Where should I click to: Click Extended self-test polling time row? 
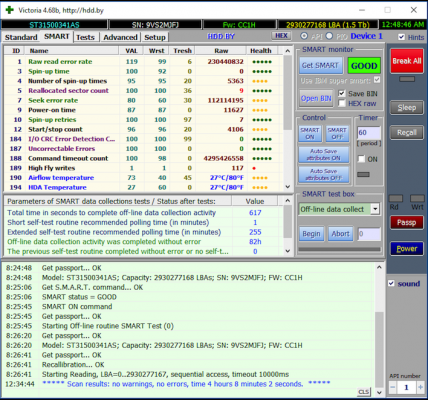tap(143, 232)
